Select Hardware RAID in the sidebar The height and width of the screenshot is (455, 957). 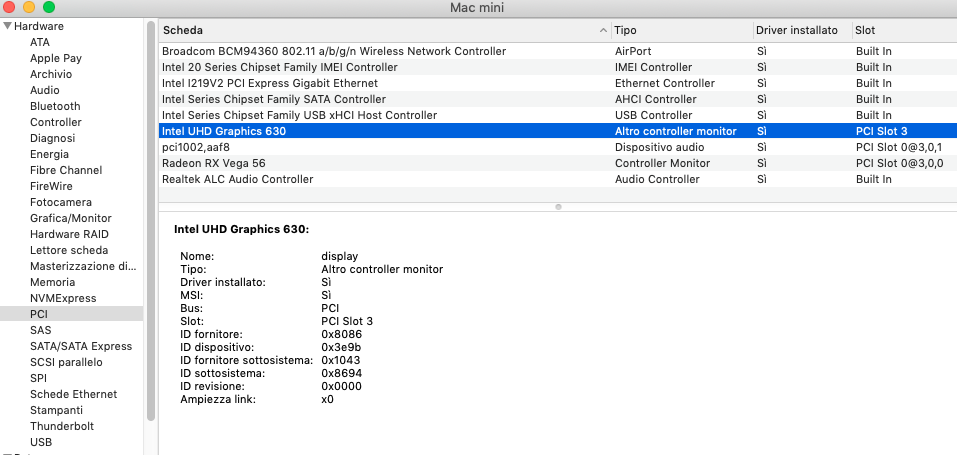[x=69, y=234]
